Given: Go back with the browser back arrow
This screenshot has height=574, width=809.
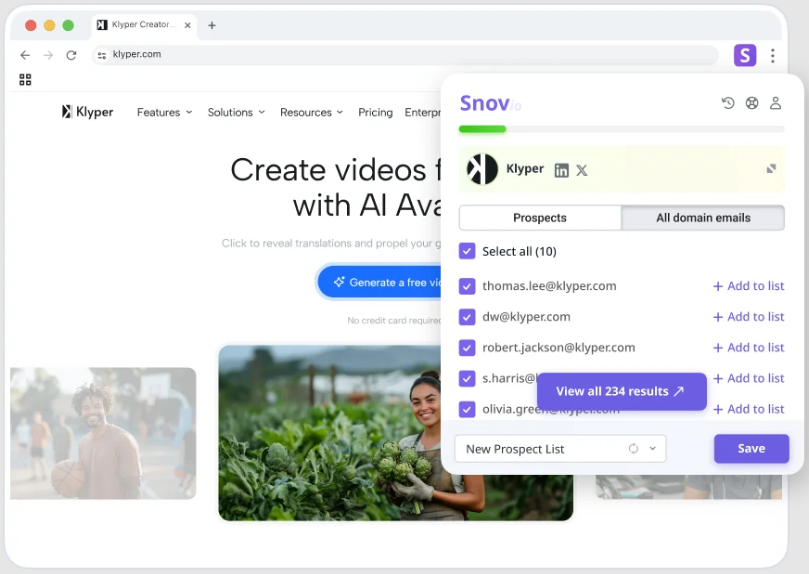Looking at the screenshot, I should (x=25, y=55).
